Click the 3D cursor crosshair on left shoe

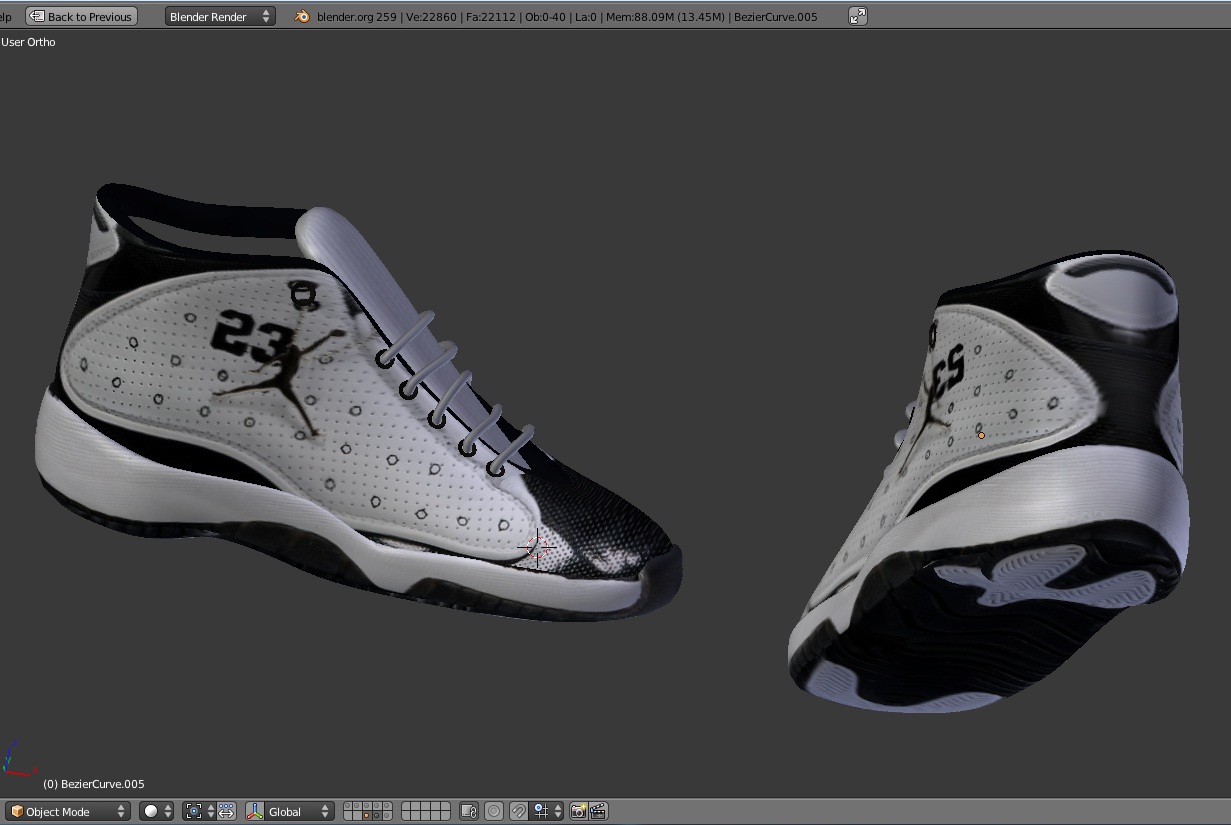538,546
